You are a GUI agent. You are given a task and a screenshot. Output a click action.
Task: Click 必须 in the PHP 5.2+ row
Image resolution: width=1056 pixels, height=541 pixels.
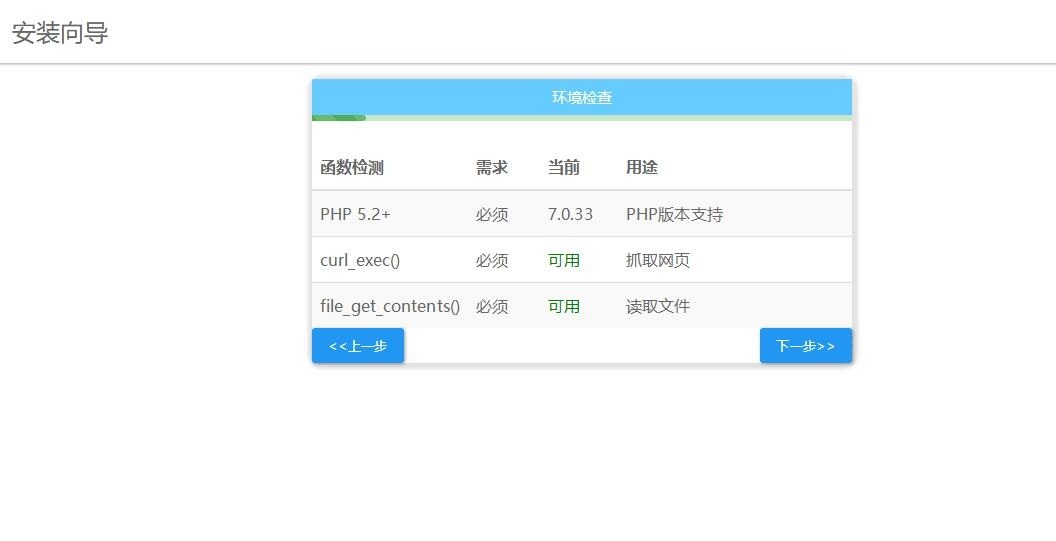[492, 214]
